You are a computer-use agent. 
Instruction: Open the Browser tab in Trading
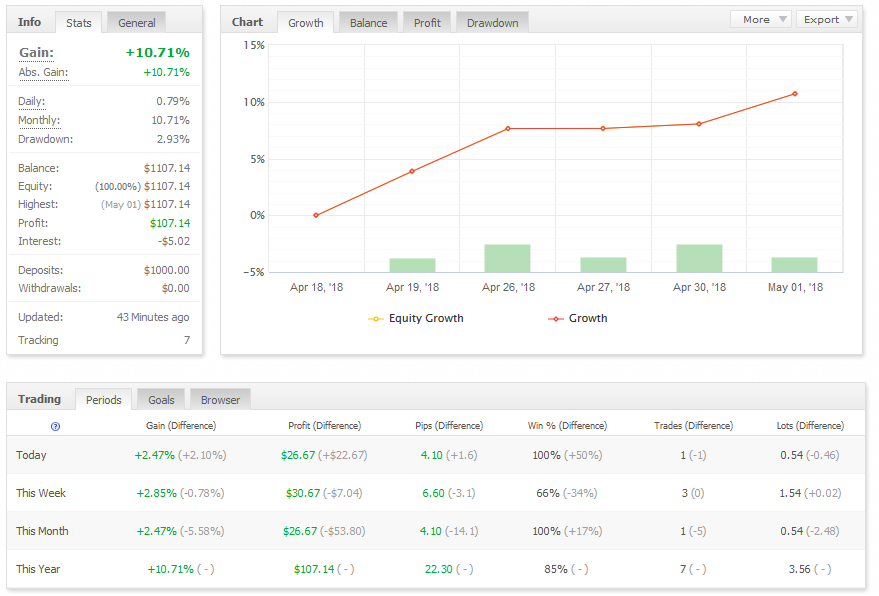coord(220,400)
